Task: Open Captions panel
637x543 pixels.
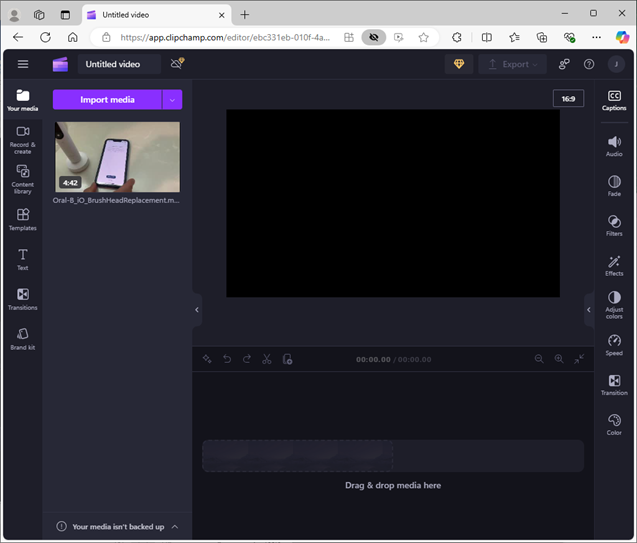Action: click(614, 100)
